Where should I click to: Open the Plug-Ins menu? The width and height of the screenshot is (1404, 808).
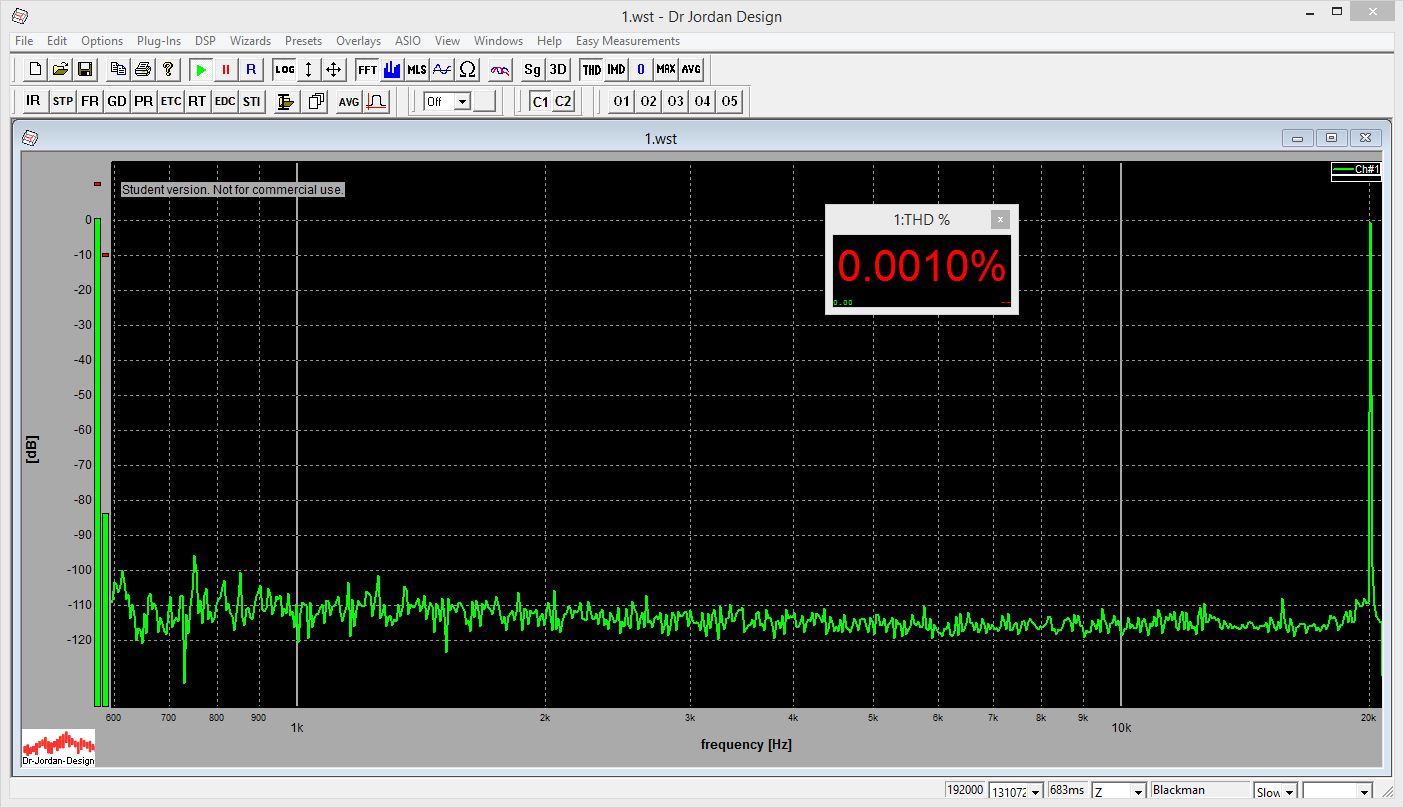pos(159,41)
